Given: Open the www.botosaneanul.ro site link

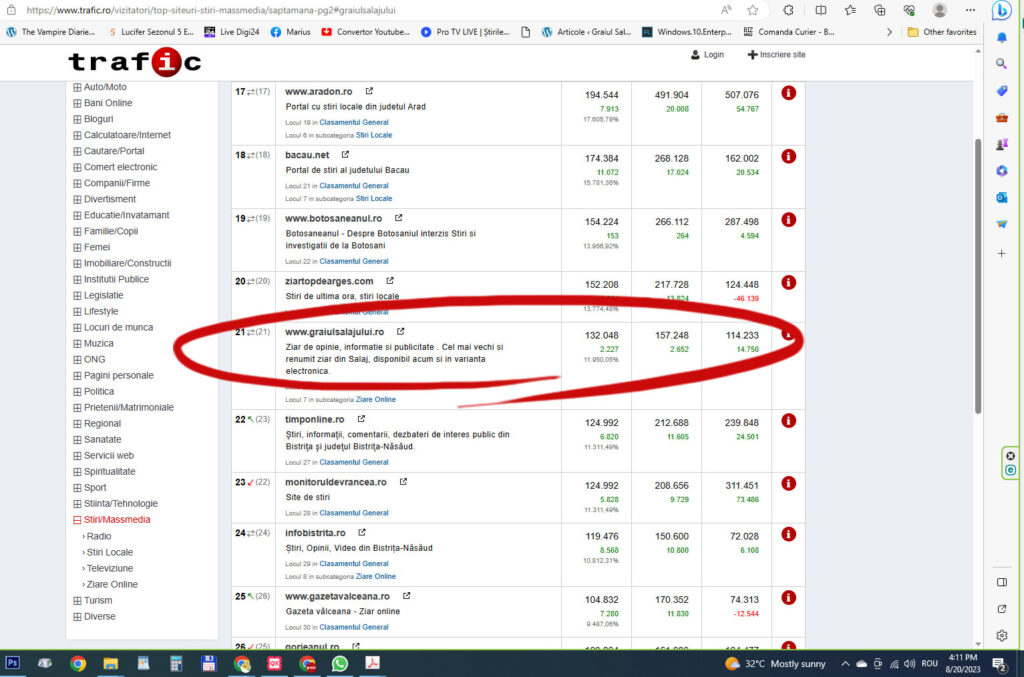Looking at the screenshot, I should tap(338, 218).
